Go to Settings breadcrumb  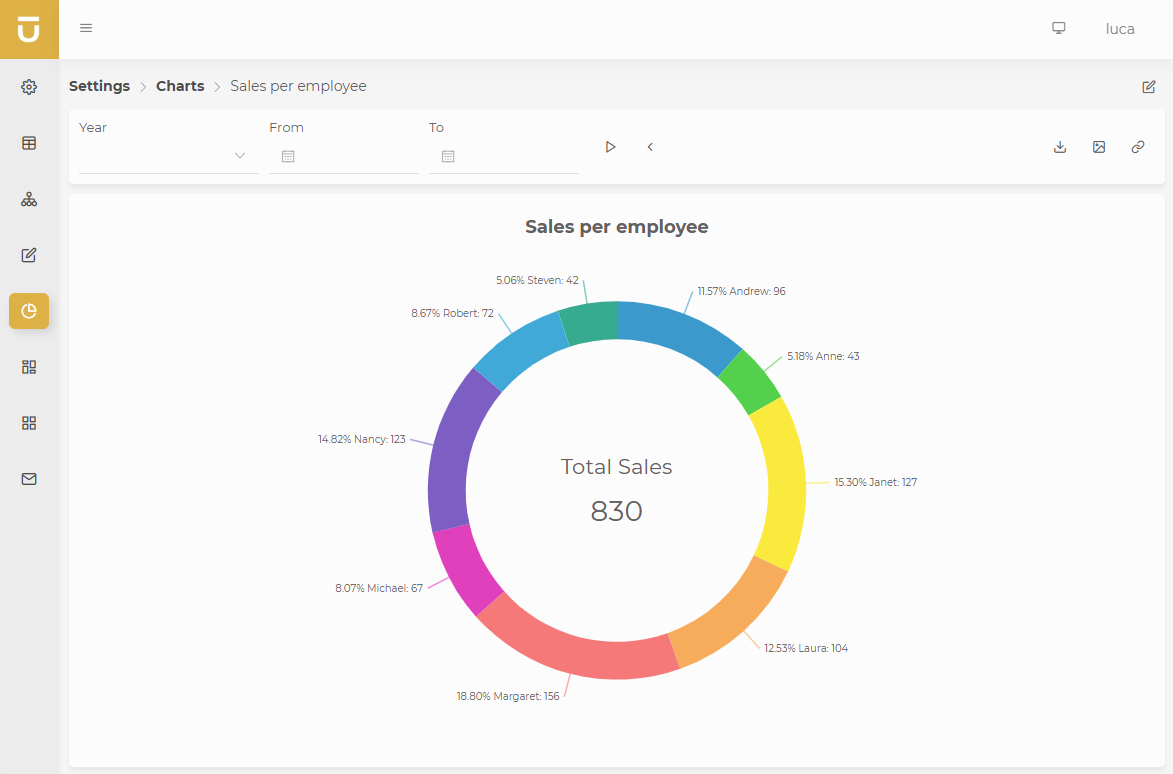pyautogui.click(x=99, y=86)
